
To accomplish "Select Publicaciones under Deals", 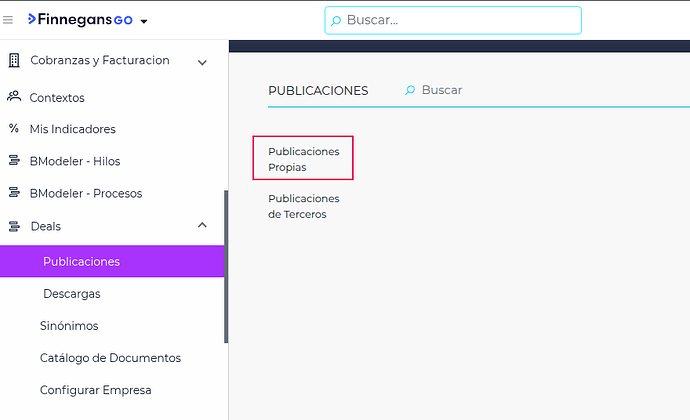I will click(x=112, y=262).
